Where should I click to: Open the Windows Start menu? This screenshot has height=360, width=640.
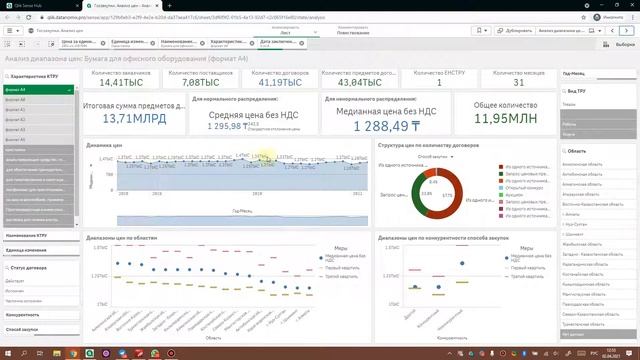pos(7,353)
